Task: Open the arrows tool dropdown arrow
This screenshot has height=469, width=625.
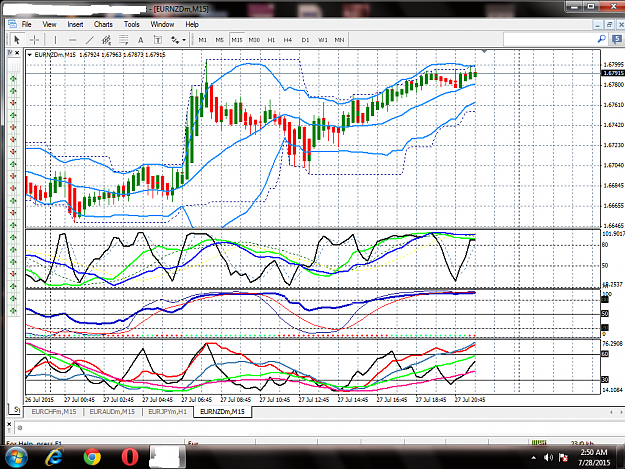Action: tap(184, 40)
